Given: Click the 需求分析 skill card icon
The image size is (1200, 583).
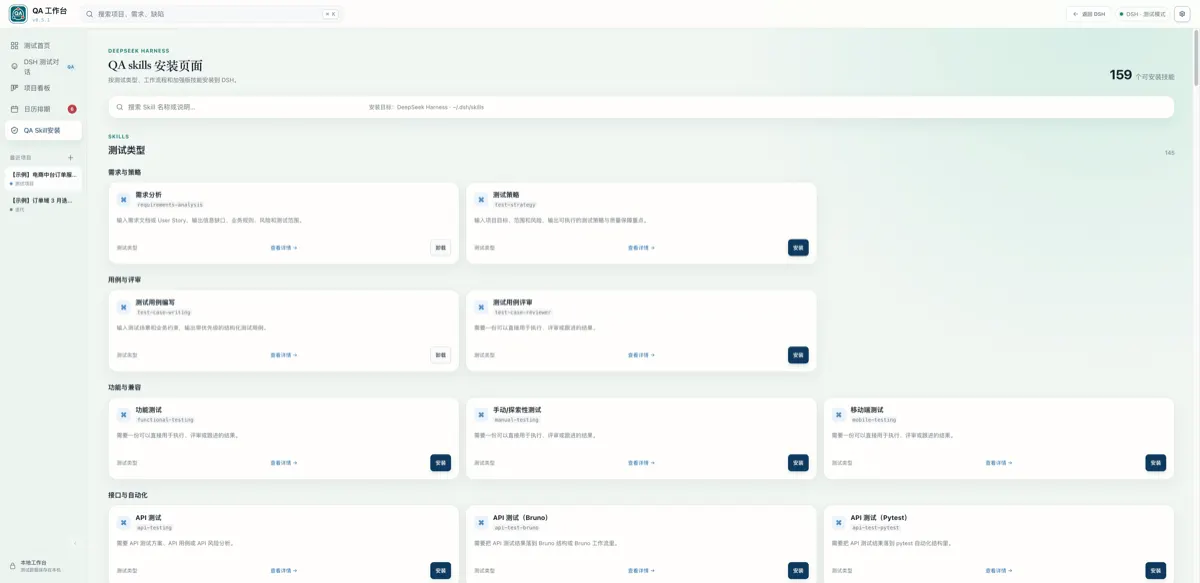Looking at the screenshot, I should [x=124, y=200].
